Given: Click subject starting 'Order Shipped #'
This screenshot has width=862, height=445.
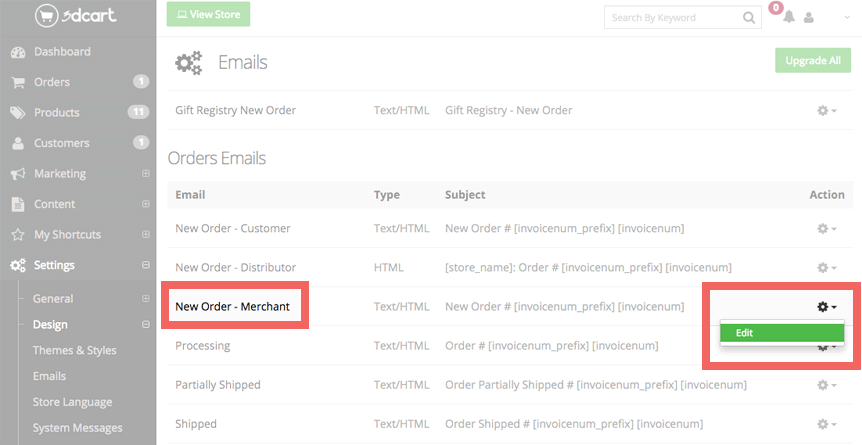Looking at the screenshot, I should pyautogui.click(x=574, y=424).
